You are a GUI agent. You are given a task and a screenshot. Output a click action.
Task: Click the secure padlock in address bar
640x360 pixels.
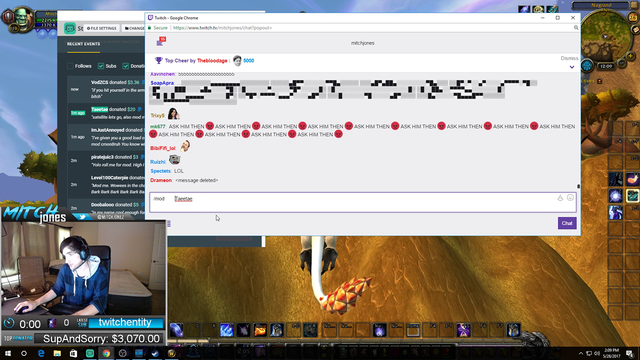point(150,28)
